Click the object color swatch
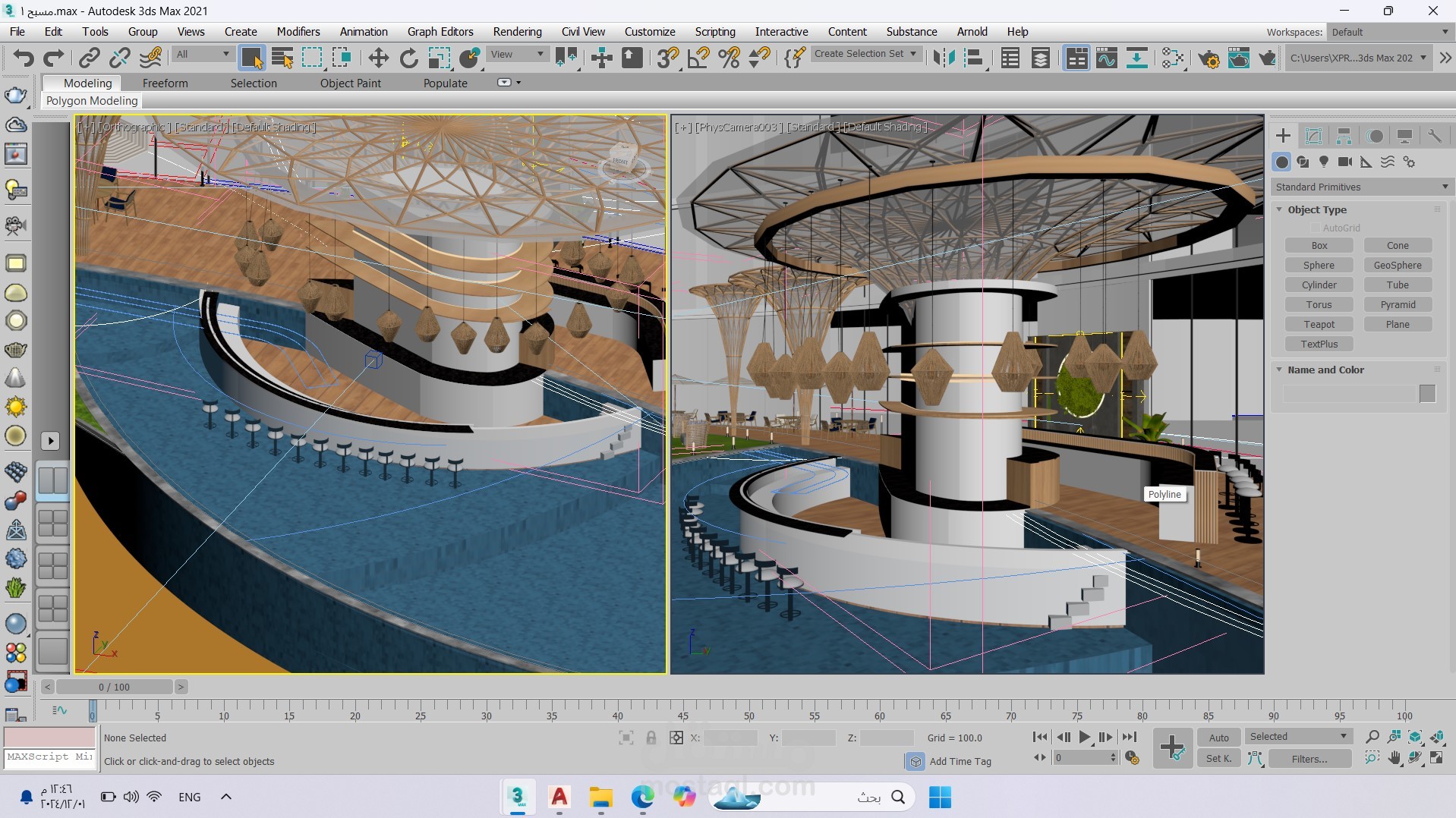1456x818 pixels. (x=1427, y=393)
